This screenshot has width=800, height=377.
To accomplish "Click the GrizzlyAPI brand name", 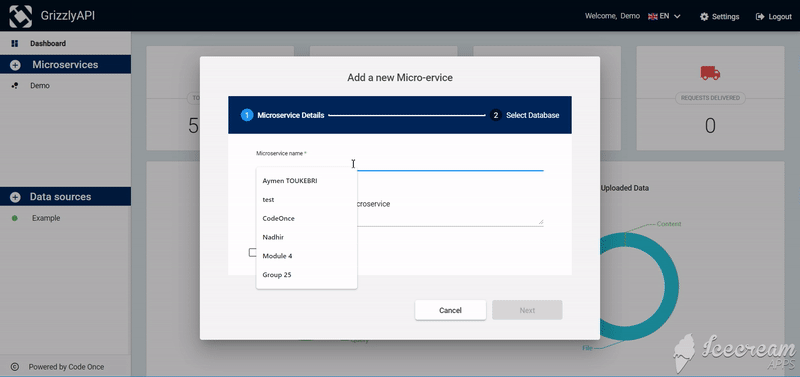I will coord(68,16).
